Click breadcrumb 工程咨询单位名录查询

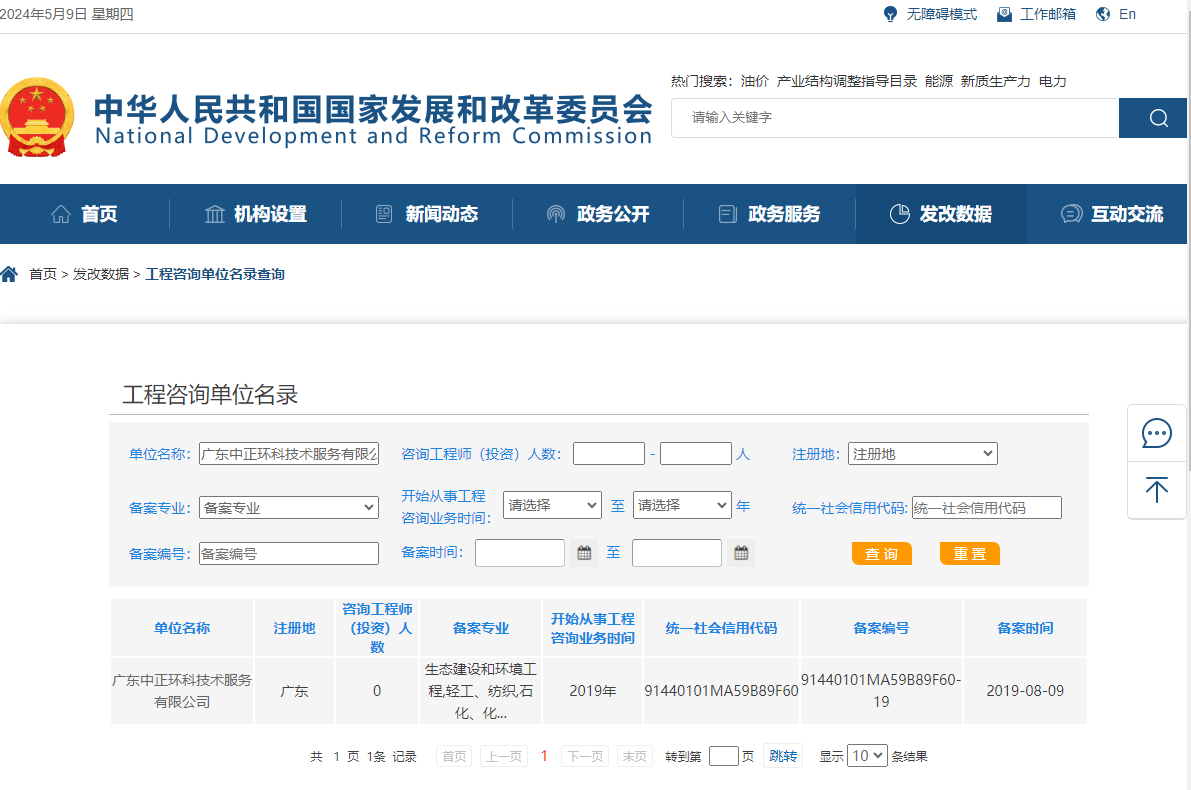(215, 274)
